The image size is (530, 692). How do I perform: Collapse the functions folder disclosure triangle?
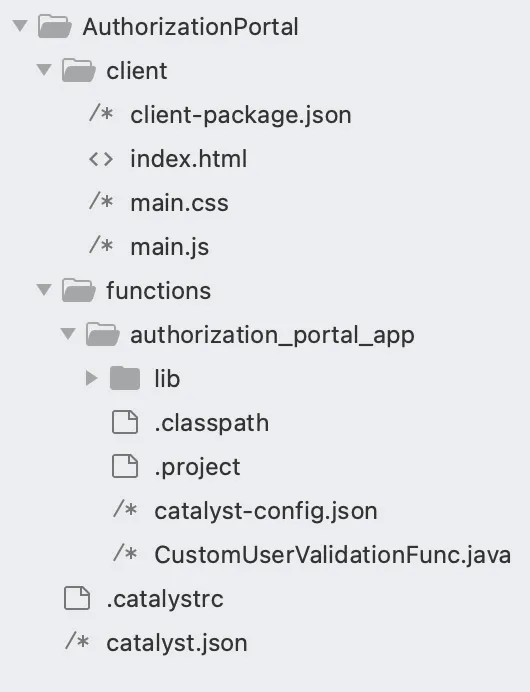[44, 290]
